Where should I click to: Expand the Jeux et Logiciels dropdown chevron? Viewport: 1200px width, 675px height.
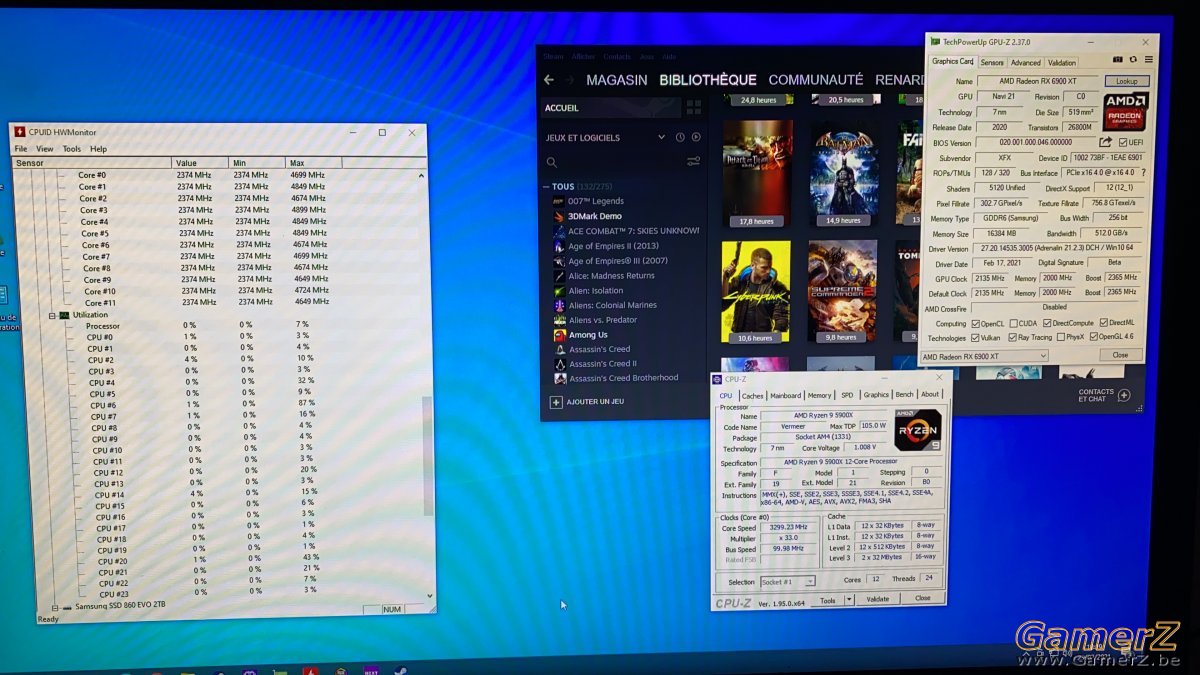coord(661,137)
